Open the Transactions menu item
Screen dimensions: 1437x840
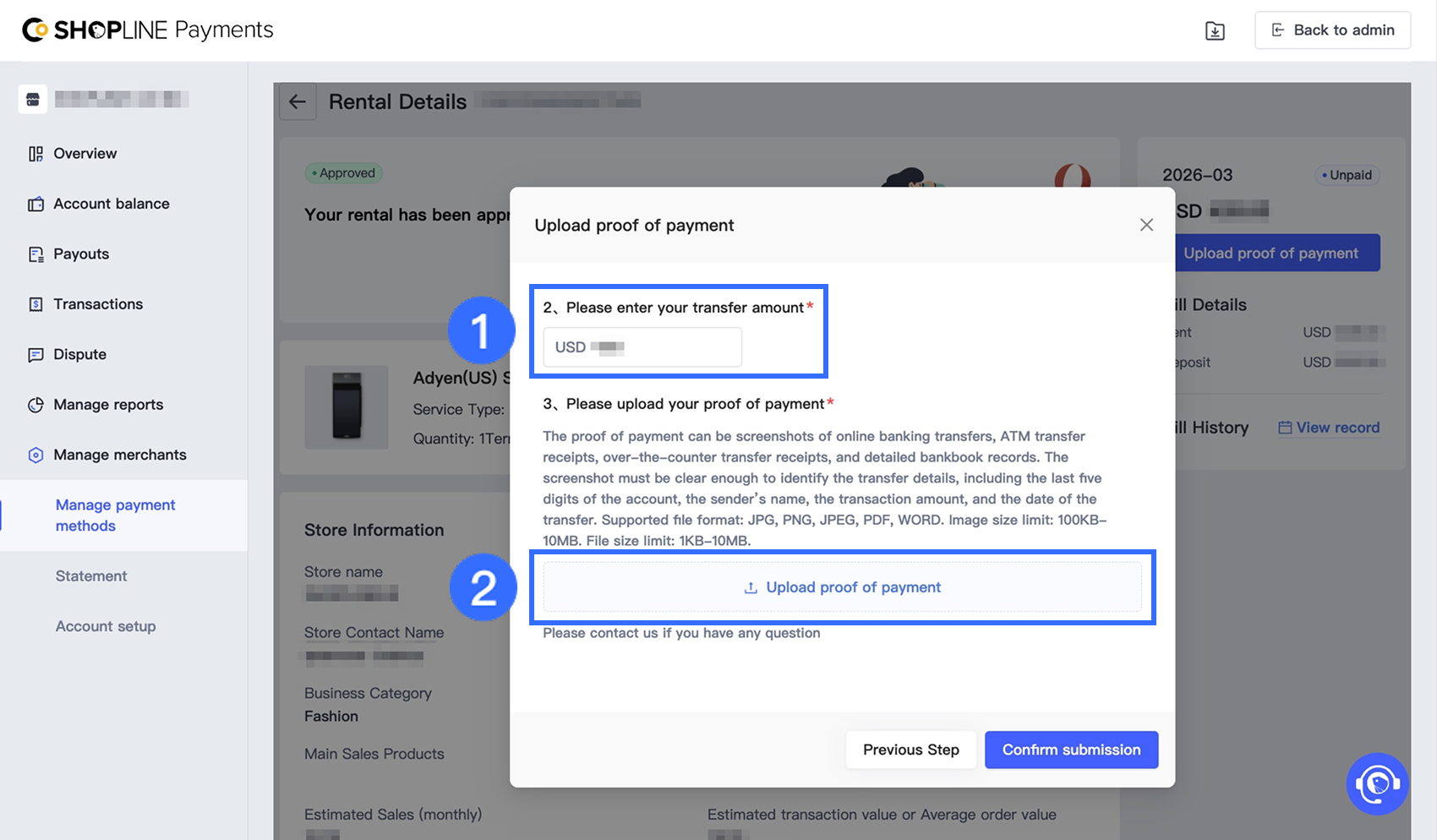pyautogui.click(x=98, y=304)
